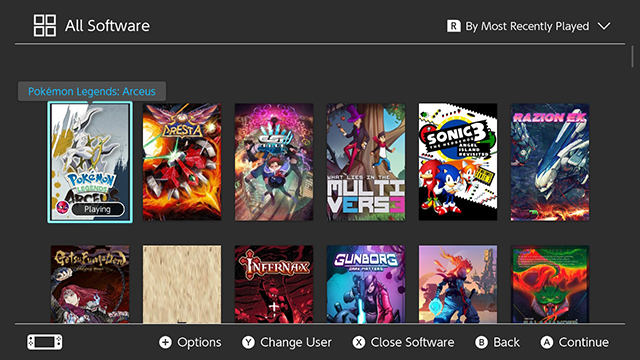Click the B button icon
640x360 pixels.
point(482,342)
